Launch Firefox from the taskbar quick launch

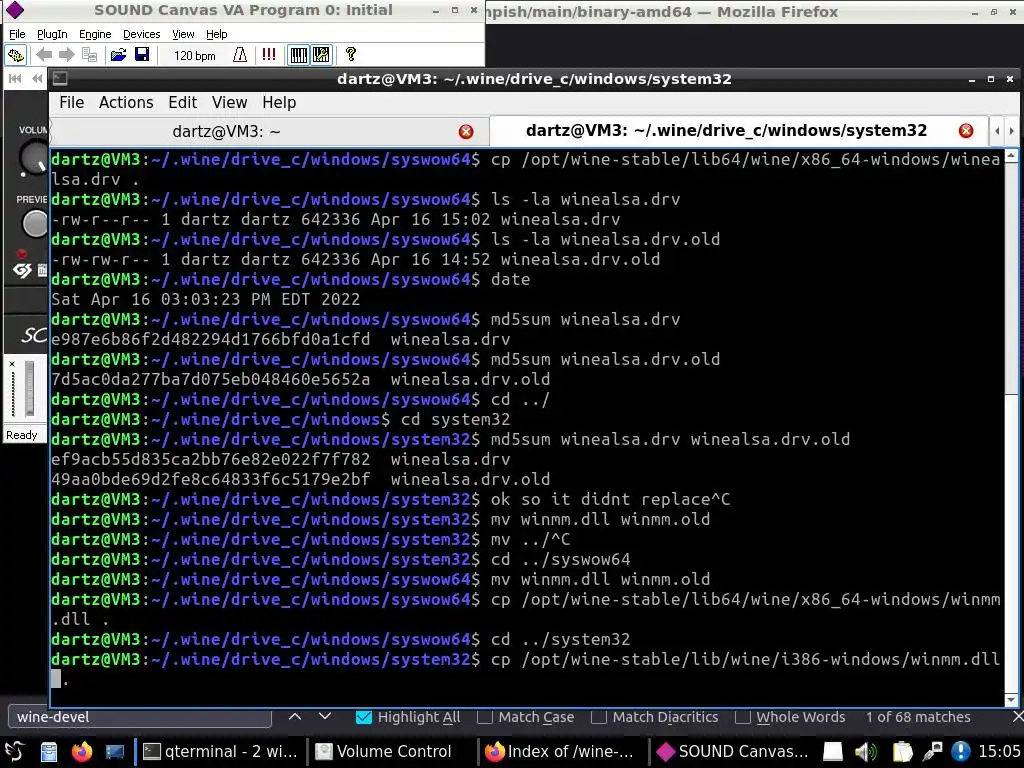(x=82, y=752)
